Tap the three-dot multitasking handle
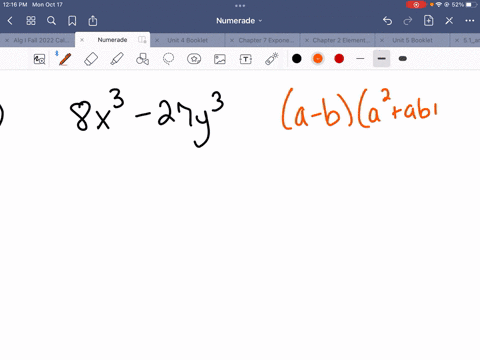 click(x=240, y=5)
